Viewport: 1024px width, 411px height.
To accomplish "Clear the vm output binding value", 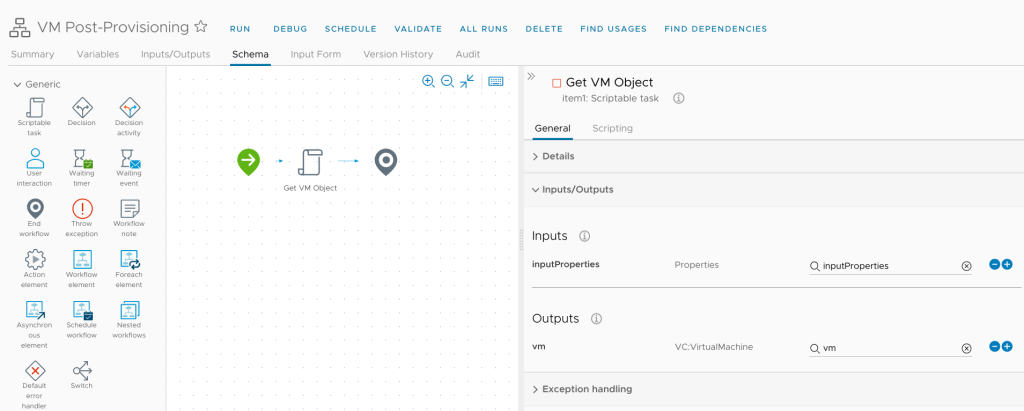I will point(967,348).
